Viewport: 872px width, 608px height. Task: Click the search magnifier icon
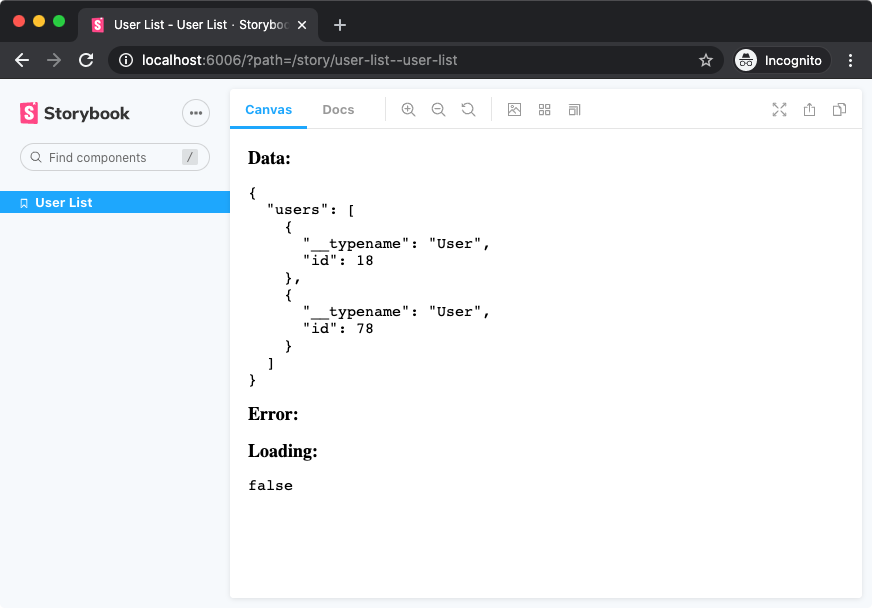36,157
